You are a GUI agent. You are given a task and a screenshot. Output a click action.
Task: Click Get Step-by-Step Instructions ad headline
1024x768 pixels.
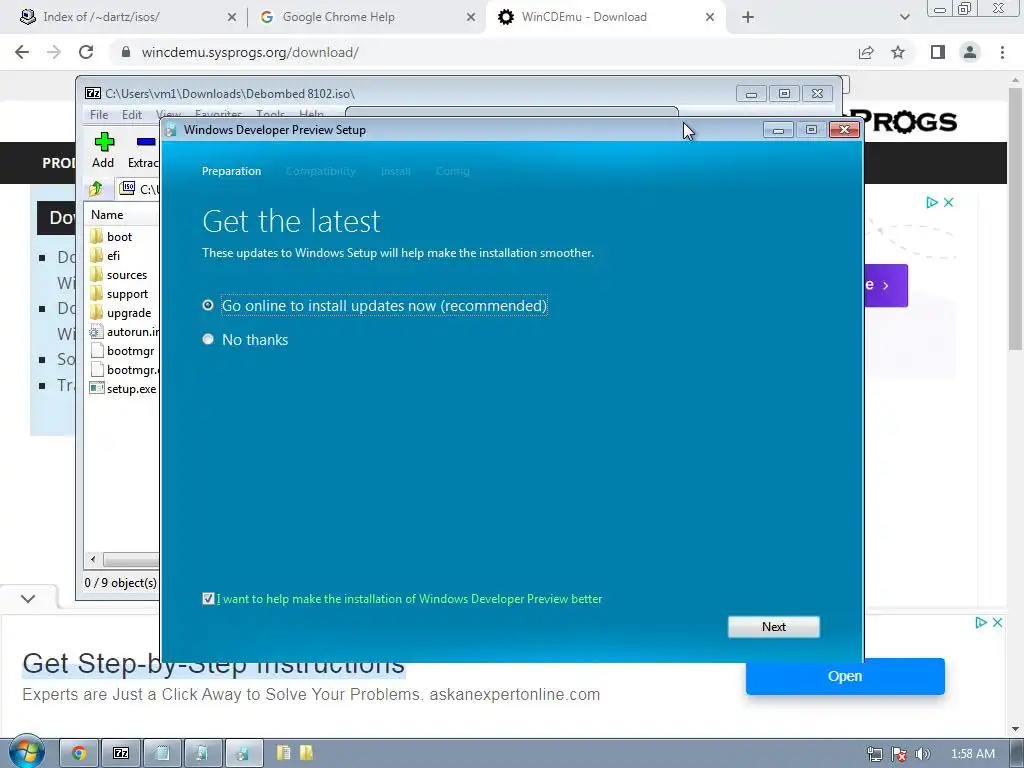214,664
